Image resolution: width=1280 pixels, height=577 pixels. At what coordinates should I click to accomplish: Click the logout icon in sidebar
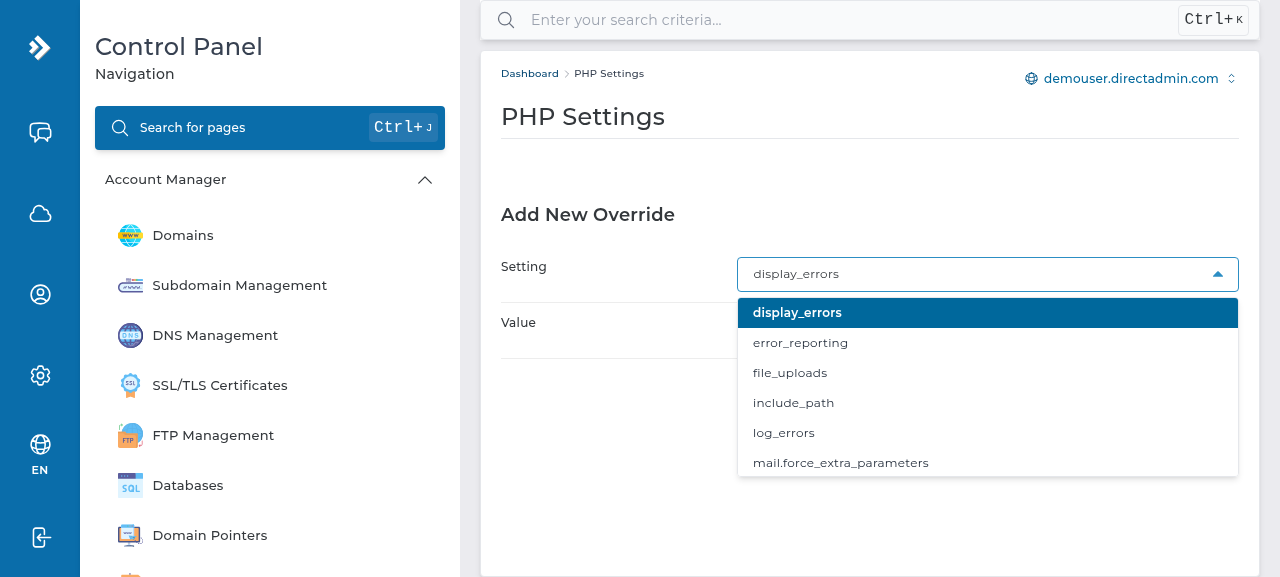(x=40, y=537)
